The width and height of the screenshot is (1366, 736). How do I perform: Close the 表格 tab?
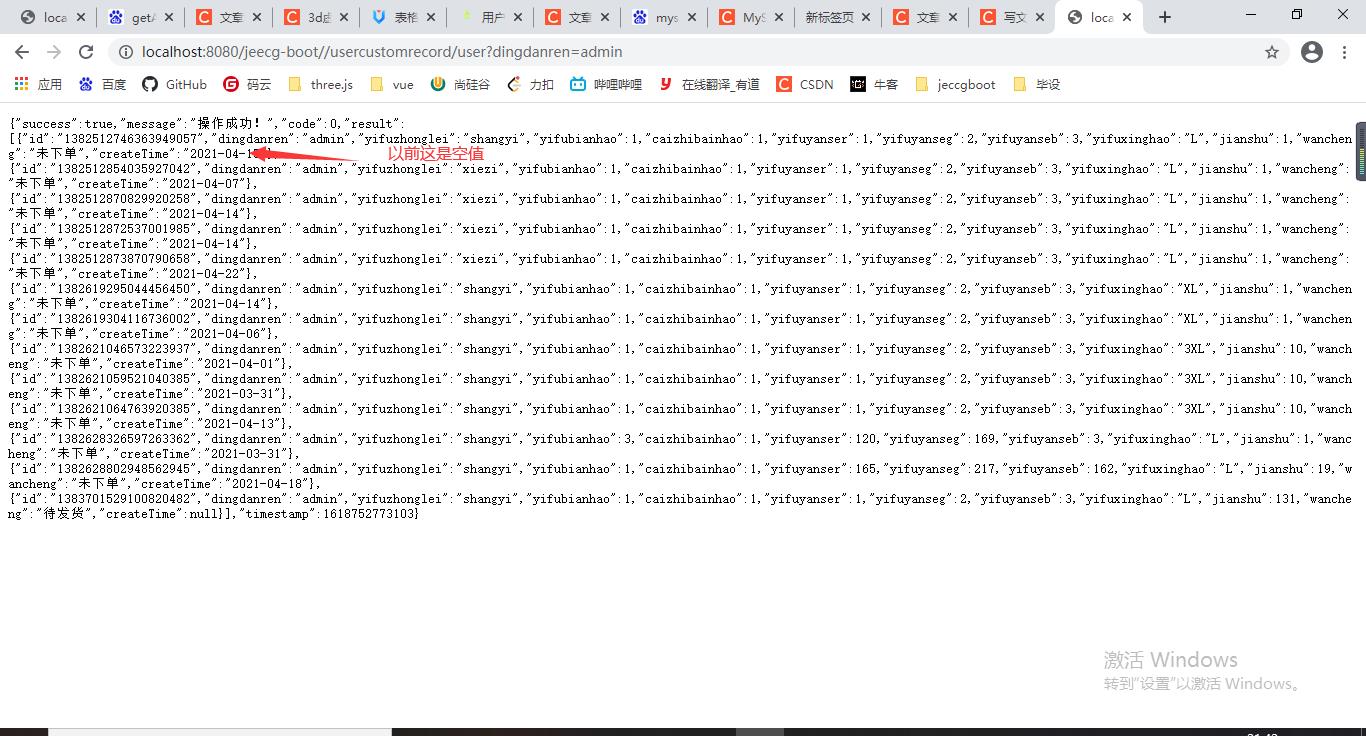[430, 17]
